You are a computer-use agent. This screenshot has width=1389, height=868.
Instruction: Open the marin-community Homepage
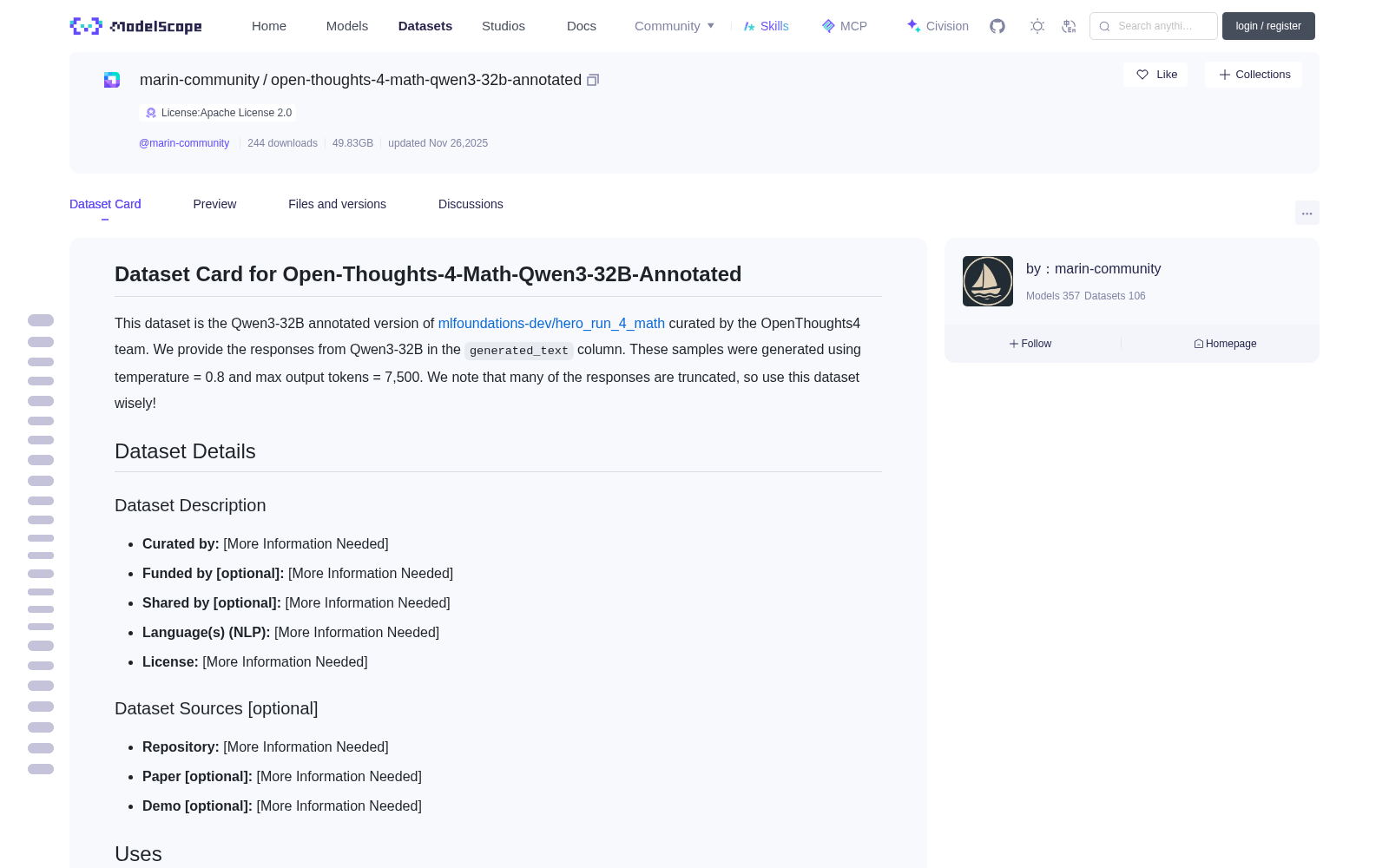[x=1225, y=344]
